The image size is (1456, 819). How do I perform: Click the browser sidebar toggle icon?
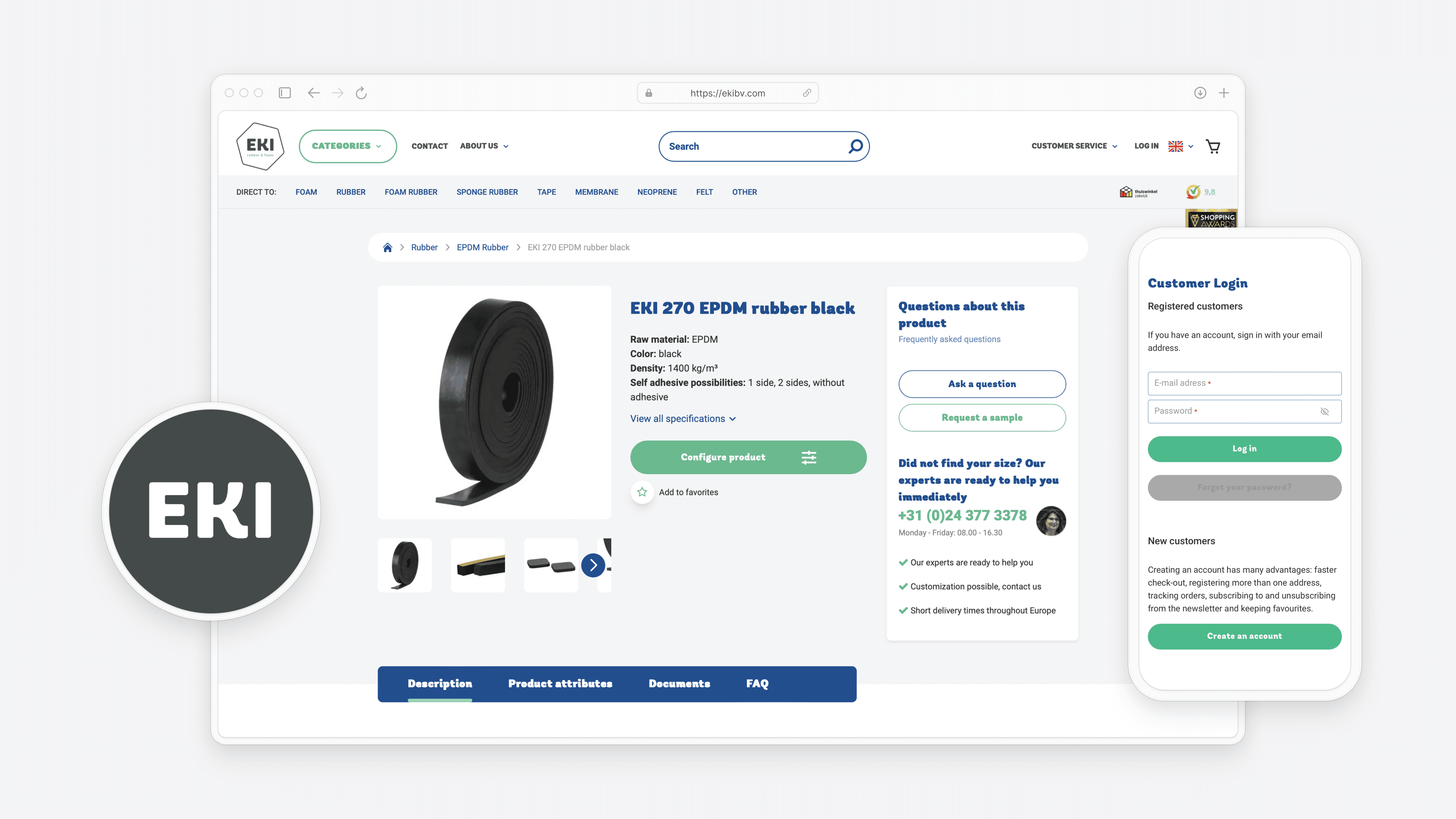pyautogui.click(x=284, y=93)
